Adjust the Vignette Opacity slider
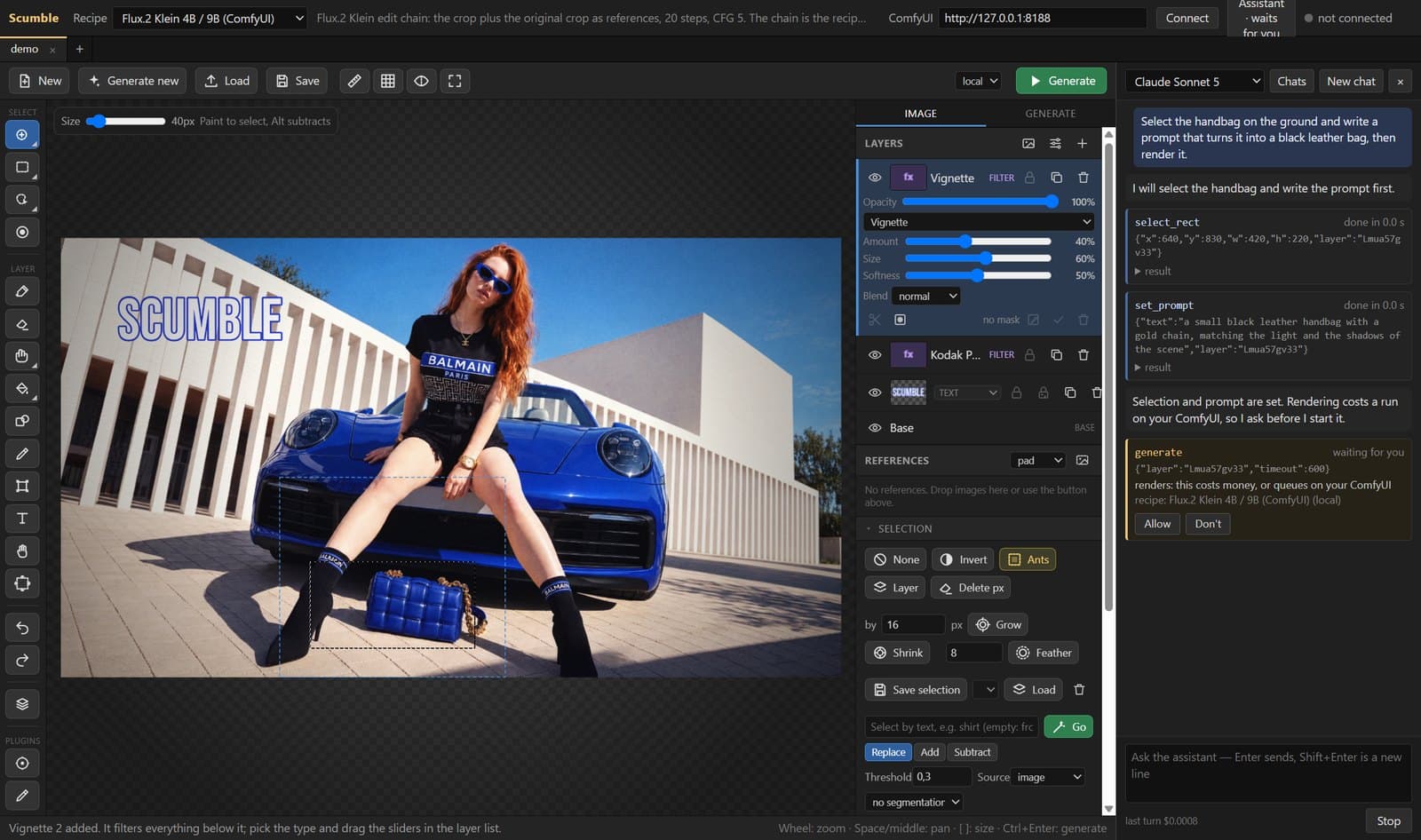The height and width of the screenshot is (840, 1421). coord(979,202)
